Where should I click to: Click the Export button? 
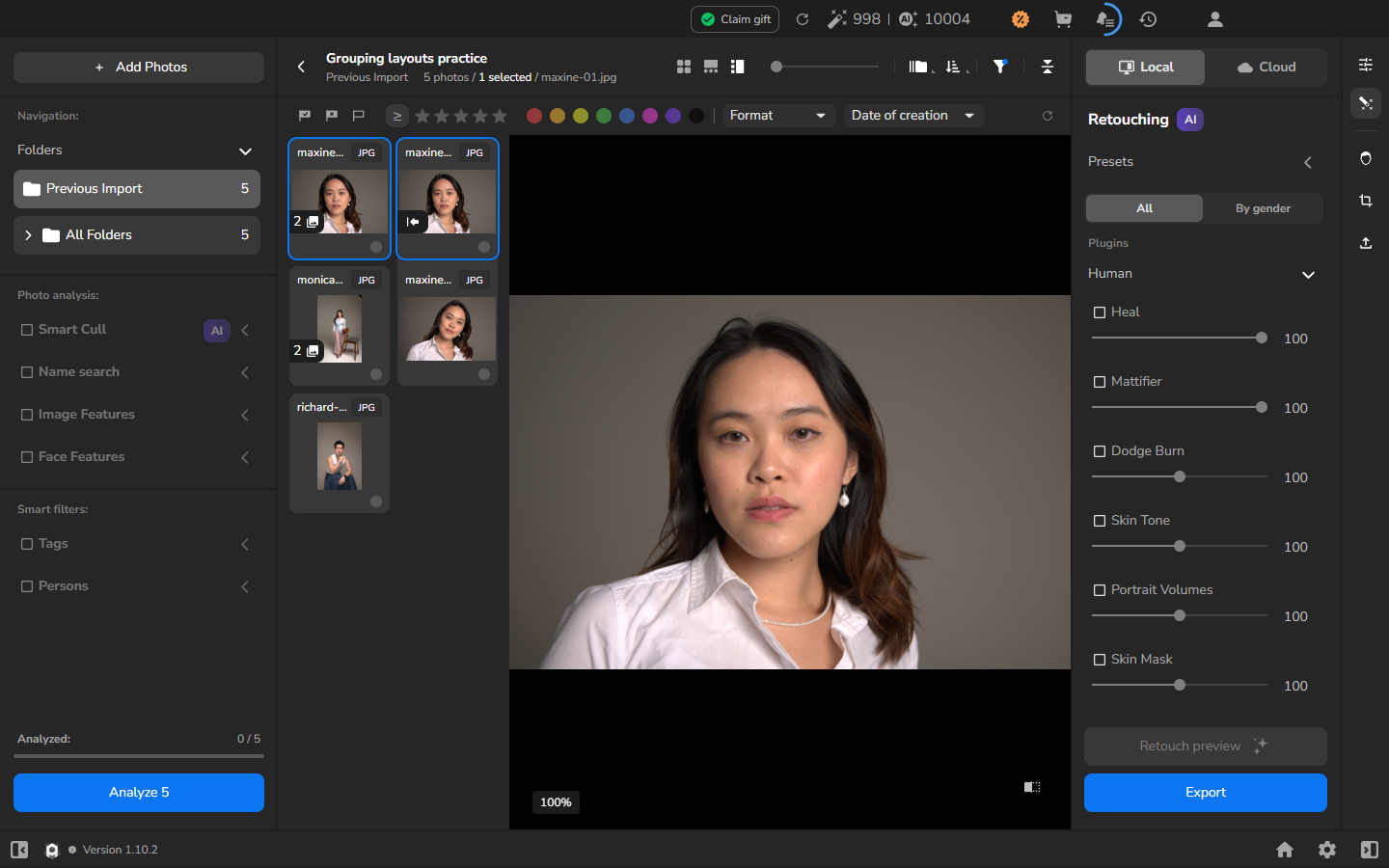click(1206, 793)
